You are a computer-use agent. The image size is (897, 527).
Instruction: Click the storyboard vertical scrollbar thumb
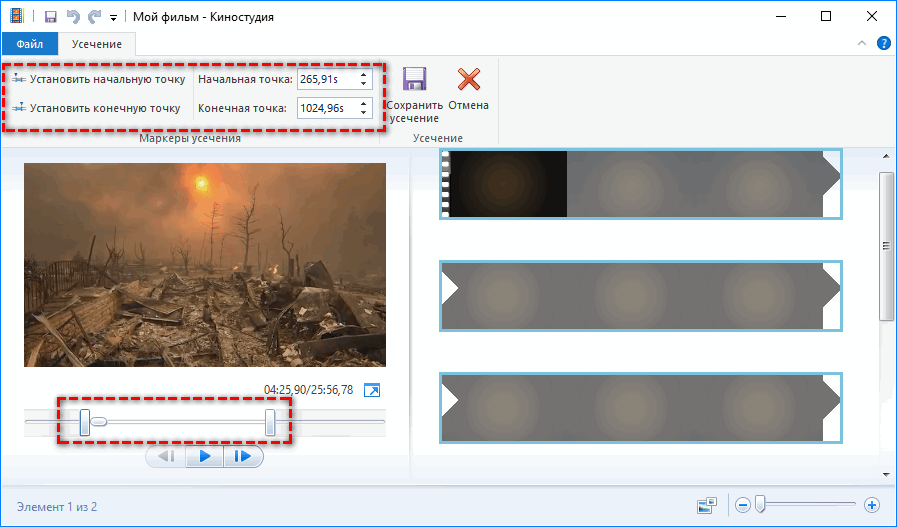(886, 246)
